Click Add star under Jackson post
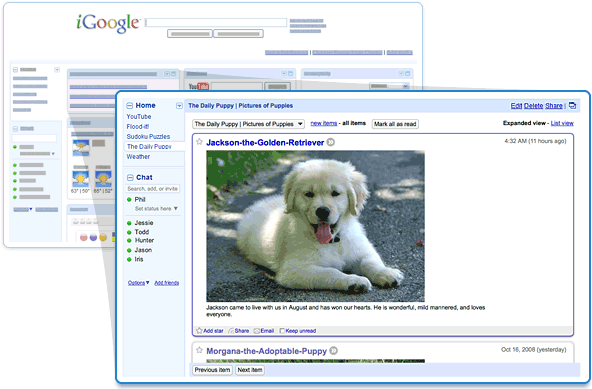 tap(210, 331)
